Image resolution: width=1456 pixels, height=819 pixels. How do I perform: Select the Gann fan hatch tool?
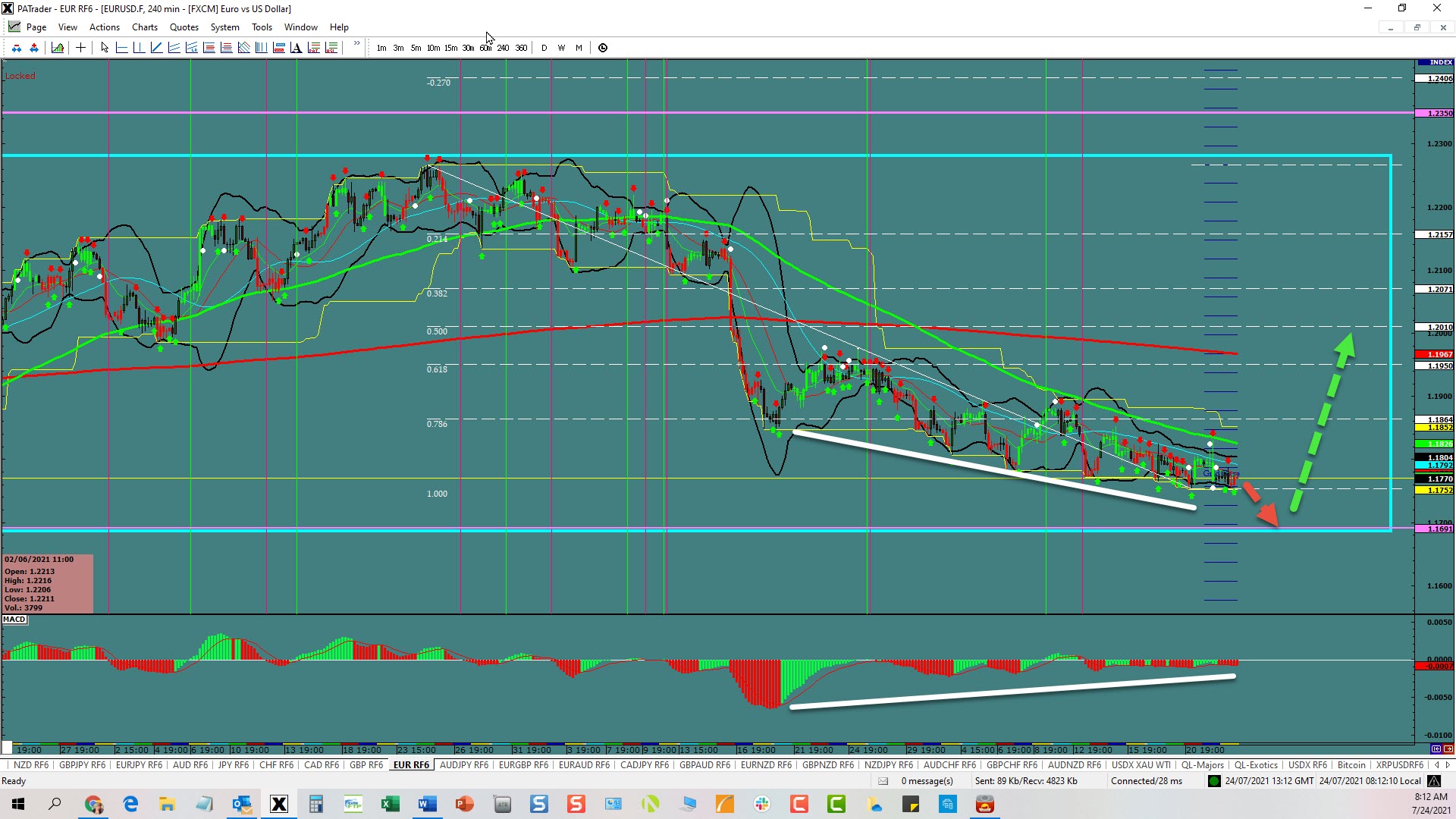point(243,48)
